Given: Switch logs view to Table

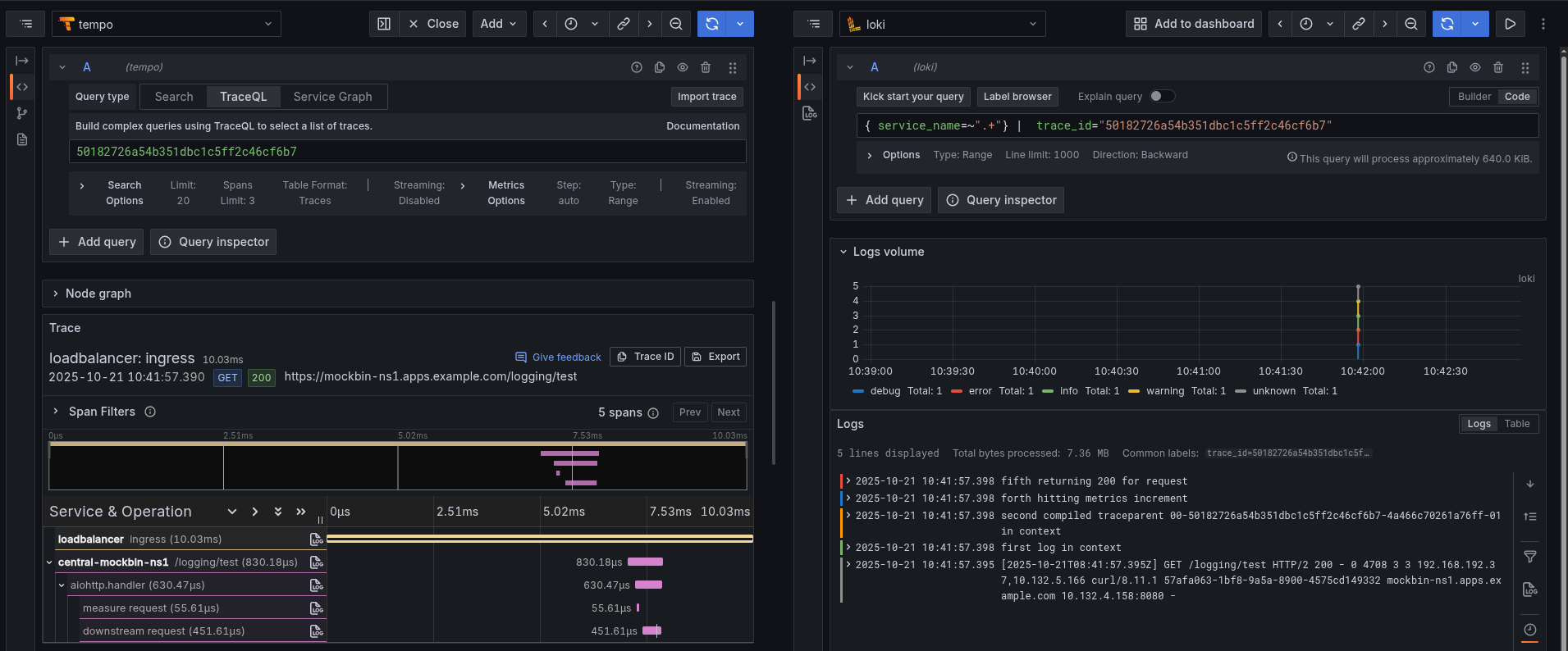Looking at the screenshot, I should [1516, 424].
